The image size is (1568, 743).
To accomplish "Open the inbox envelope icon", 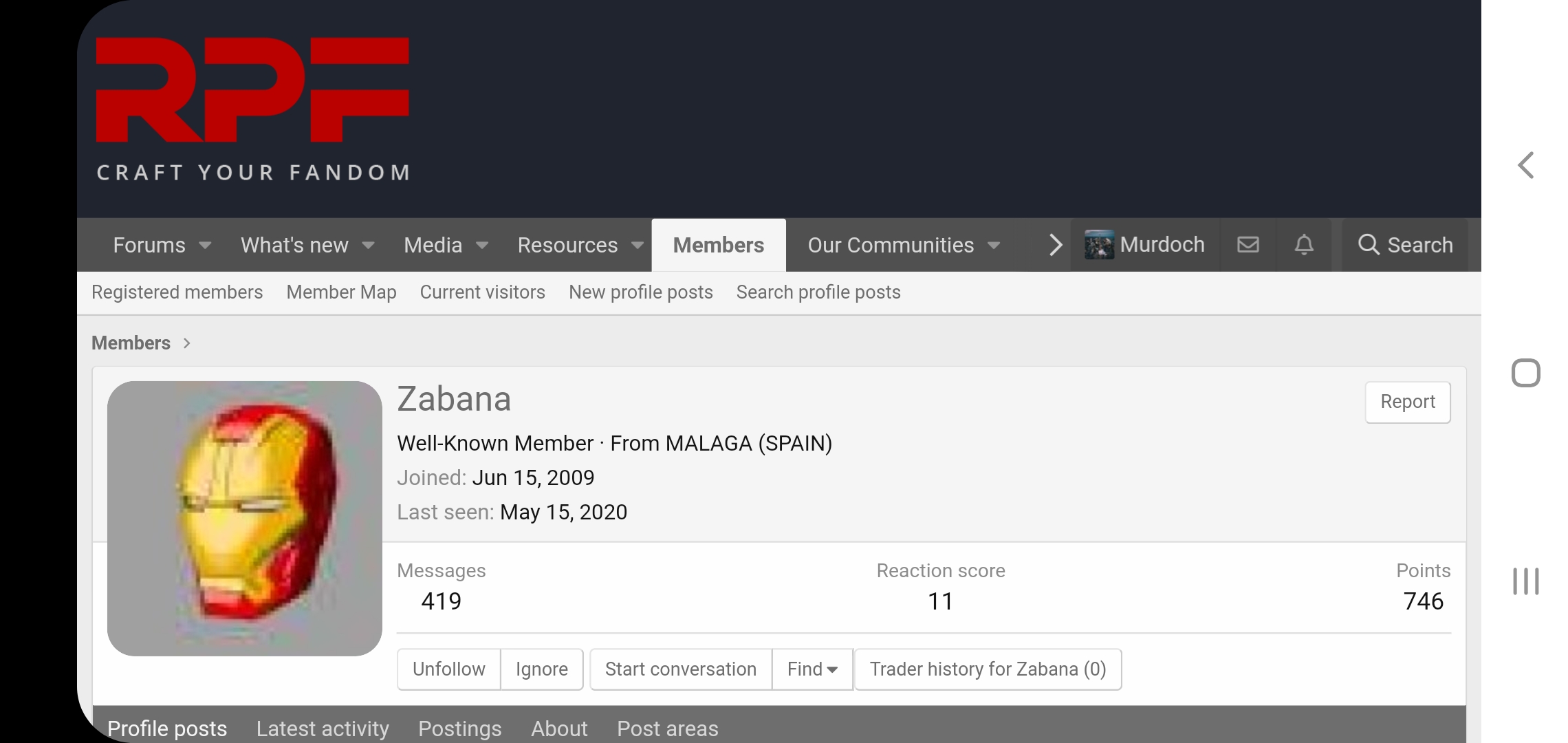I will (1248, 245).
